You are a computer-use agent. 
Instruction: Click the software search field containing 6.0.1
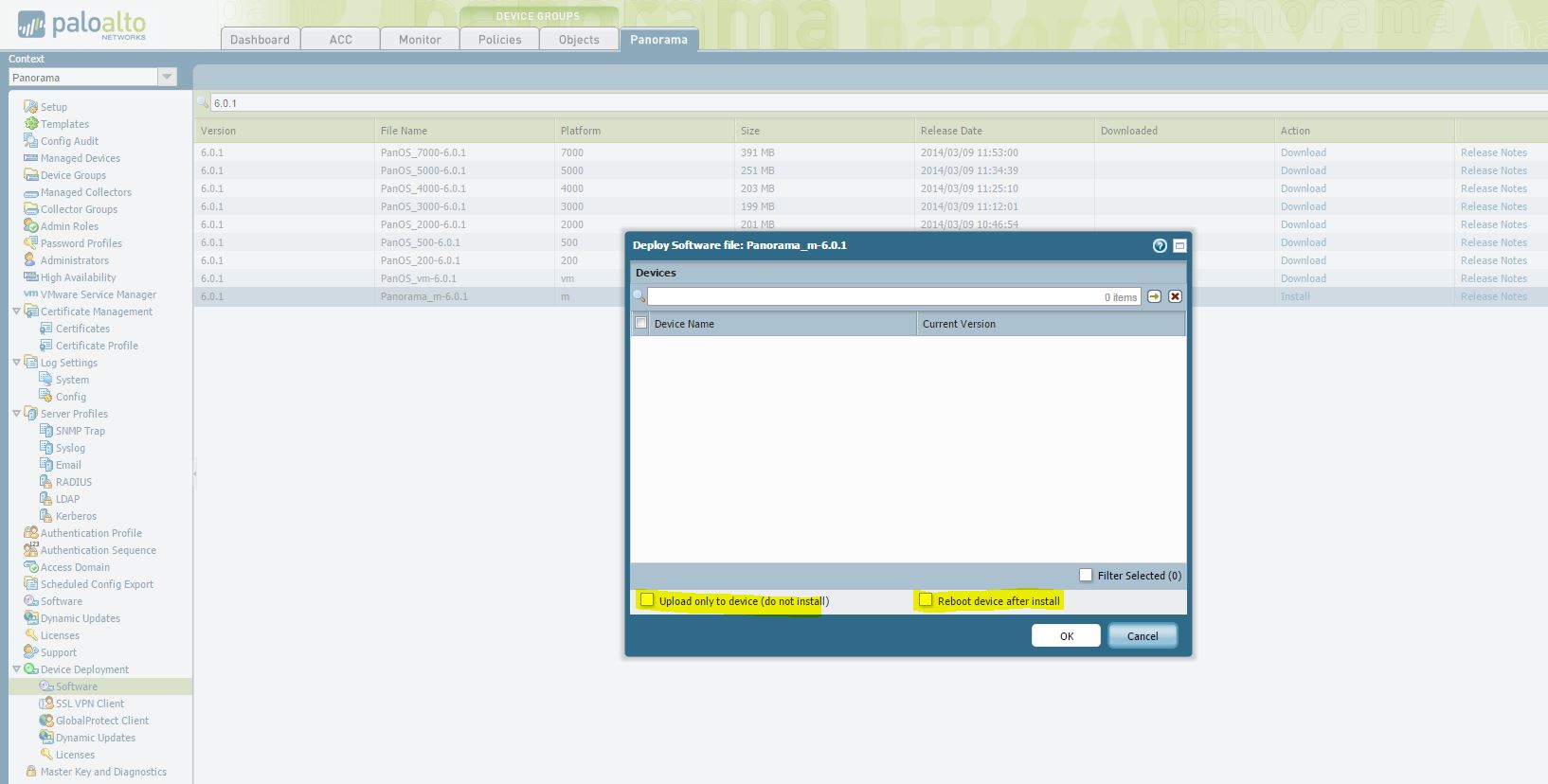click(x=878, y=103)
